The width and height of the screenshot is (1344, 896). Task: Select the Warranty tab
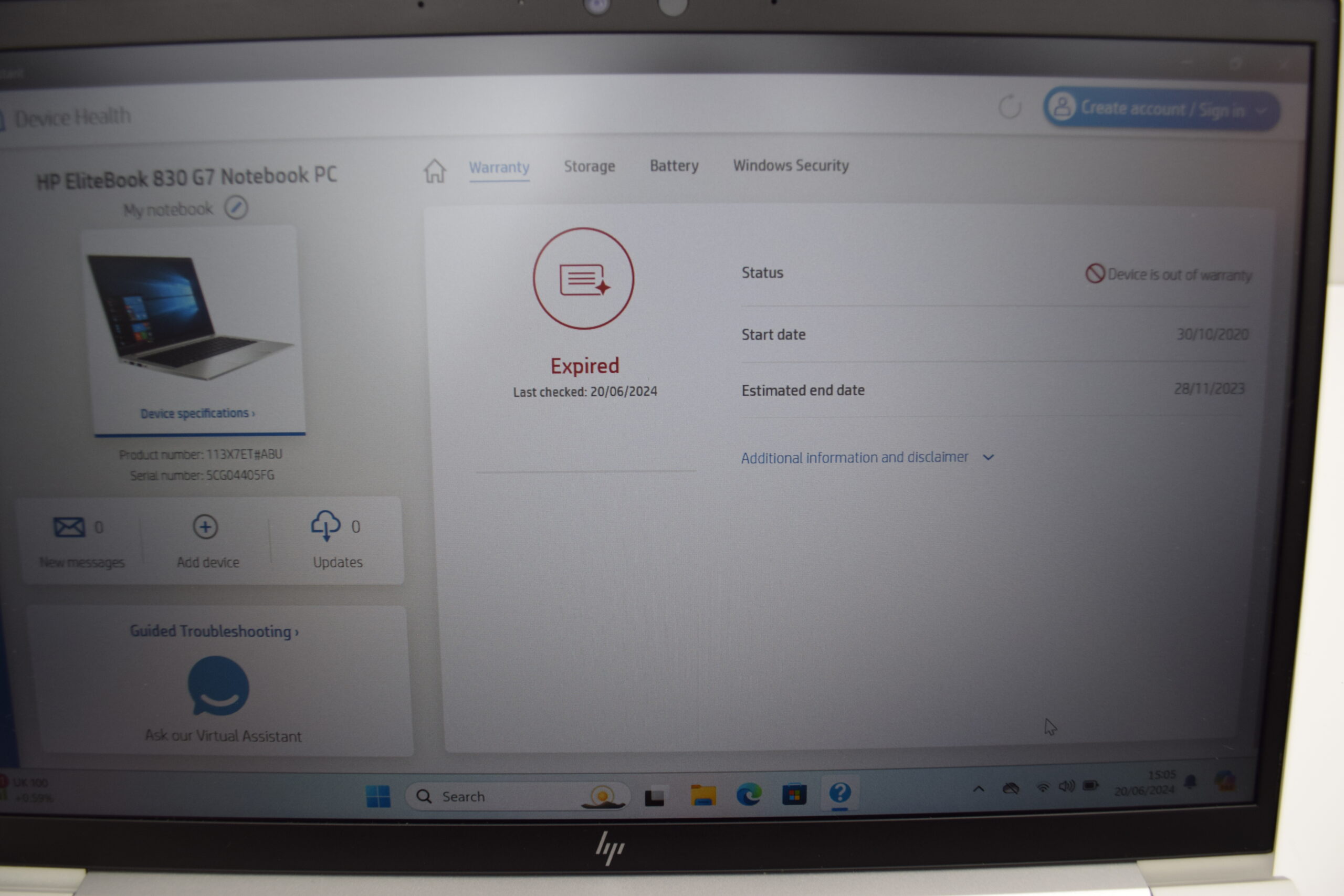(499, 167)
